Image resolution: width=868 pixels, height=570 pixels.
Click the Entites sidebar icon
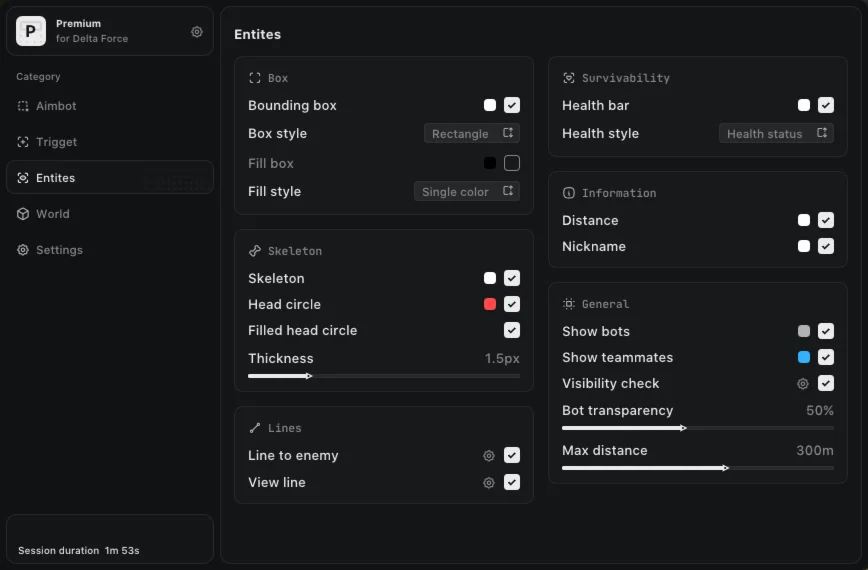pyautogui.click(x=23, y=178)
